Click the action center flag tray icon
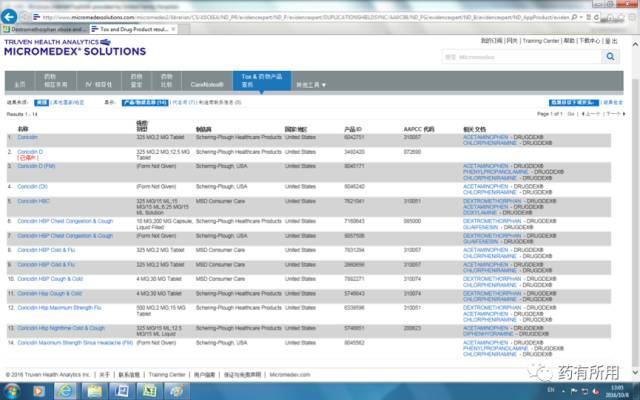The height and width of the screenshot is (400, 640). (574, 391)
